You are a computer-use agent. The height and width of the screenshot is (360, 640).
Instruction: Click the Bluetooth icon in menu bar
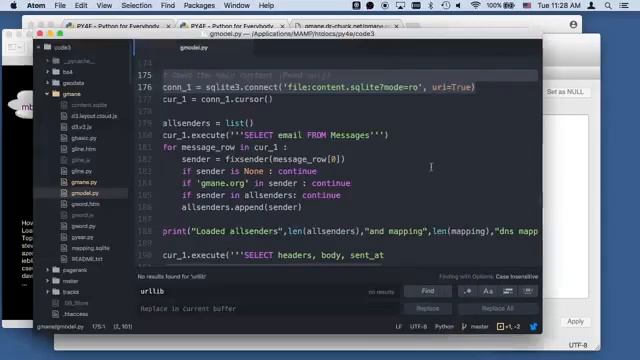coord(431,5)
